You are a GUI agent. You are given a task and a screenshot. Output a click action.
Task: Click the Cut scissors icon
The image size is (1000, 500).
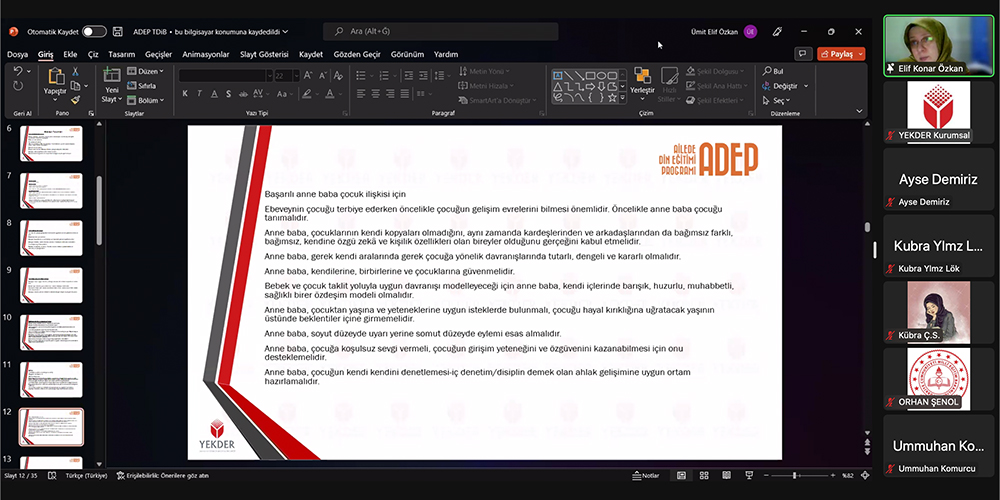(x=75, y=71)
